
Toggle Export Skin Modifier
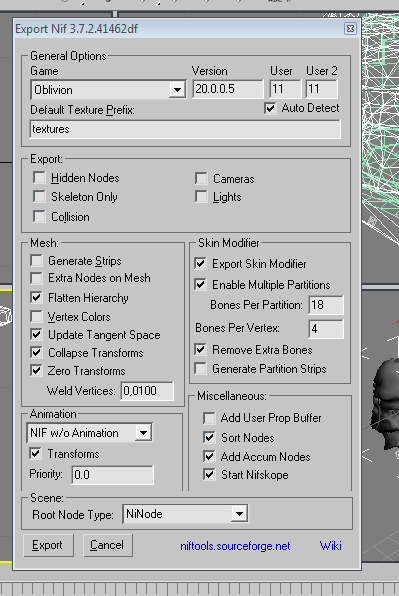[200, 263]
